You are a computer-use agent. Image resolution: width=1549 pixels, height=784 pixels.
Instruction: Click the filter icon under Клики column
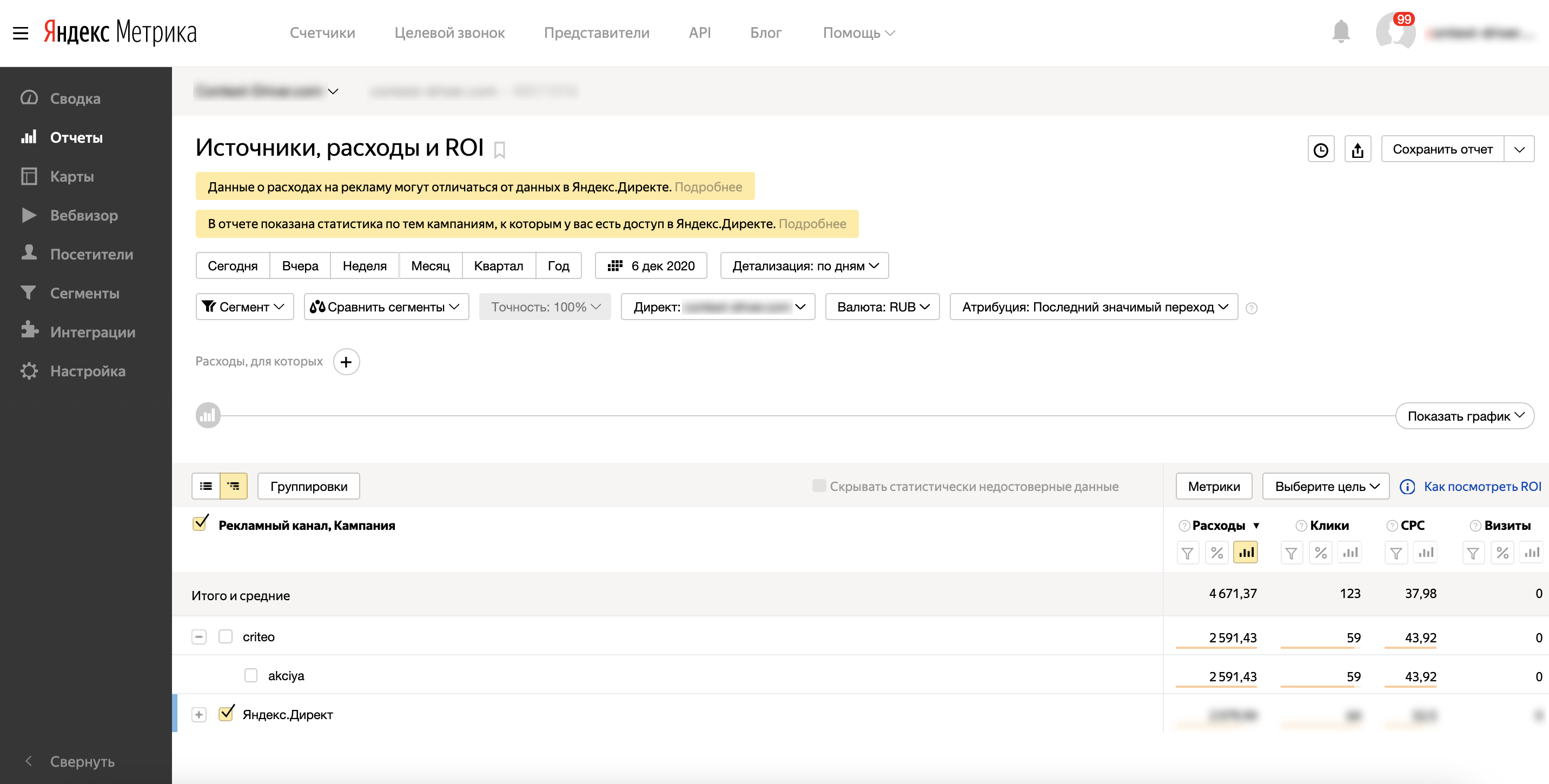click(x=1290, y=553)
